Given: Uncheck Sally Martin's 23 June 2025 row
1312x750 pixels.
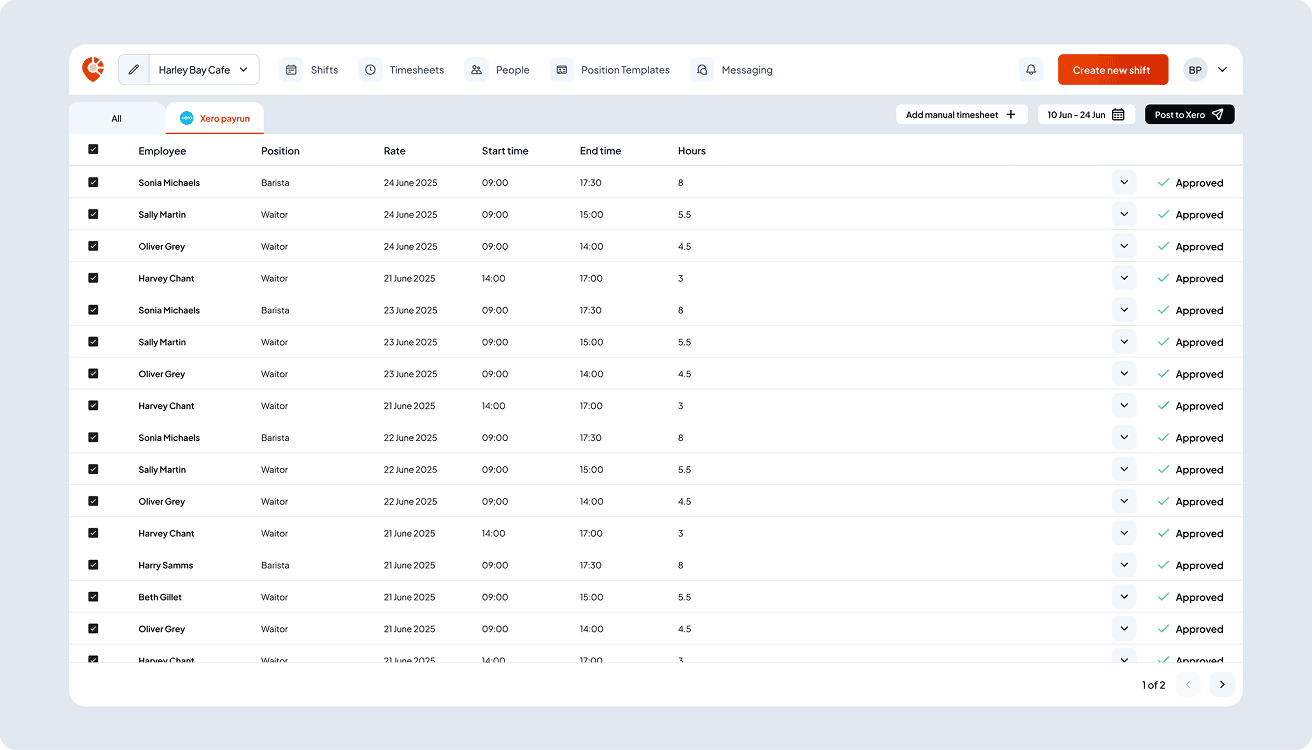Looking at the screenshot, I should coord(93,342).
